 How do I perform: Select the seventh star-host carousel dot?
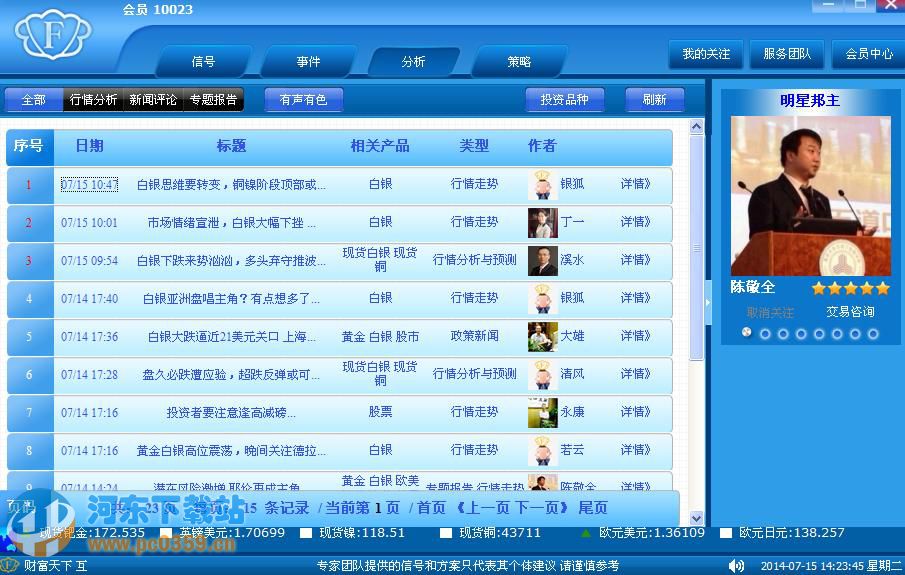[855, 334]
